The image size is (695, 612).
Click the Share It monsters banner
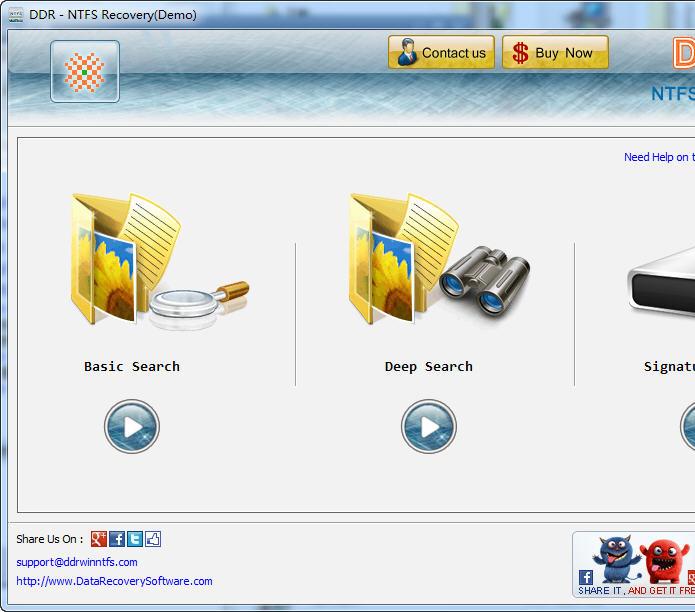(x=634, y=565)
